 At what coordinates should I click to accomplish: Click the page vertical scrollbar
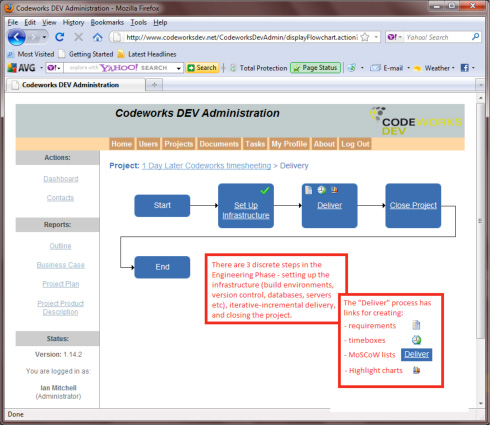(480, 221)
